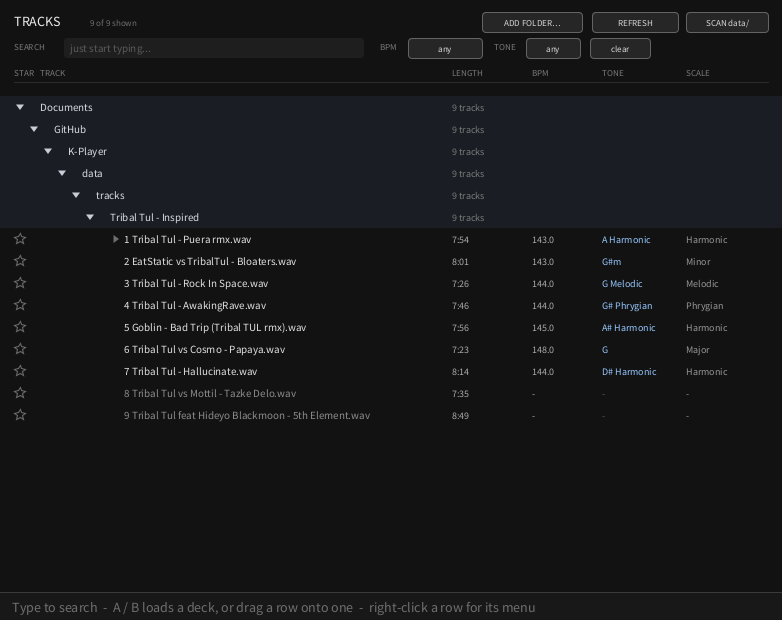
Task: Star the track 7 Tribal Tul - Hallucinate.wav
Action: (20, 371)
